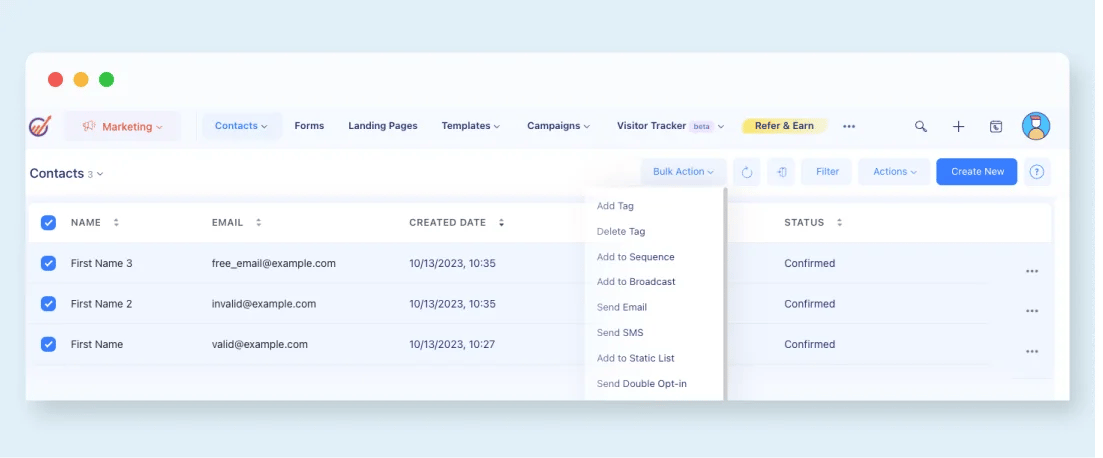Select Add Tag from bulk menu
1103x458 pixels.
coord(615,206)
